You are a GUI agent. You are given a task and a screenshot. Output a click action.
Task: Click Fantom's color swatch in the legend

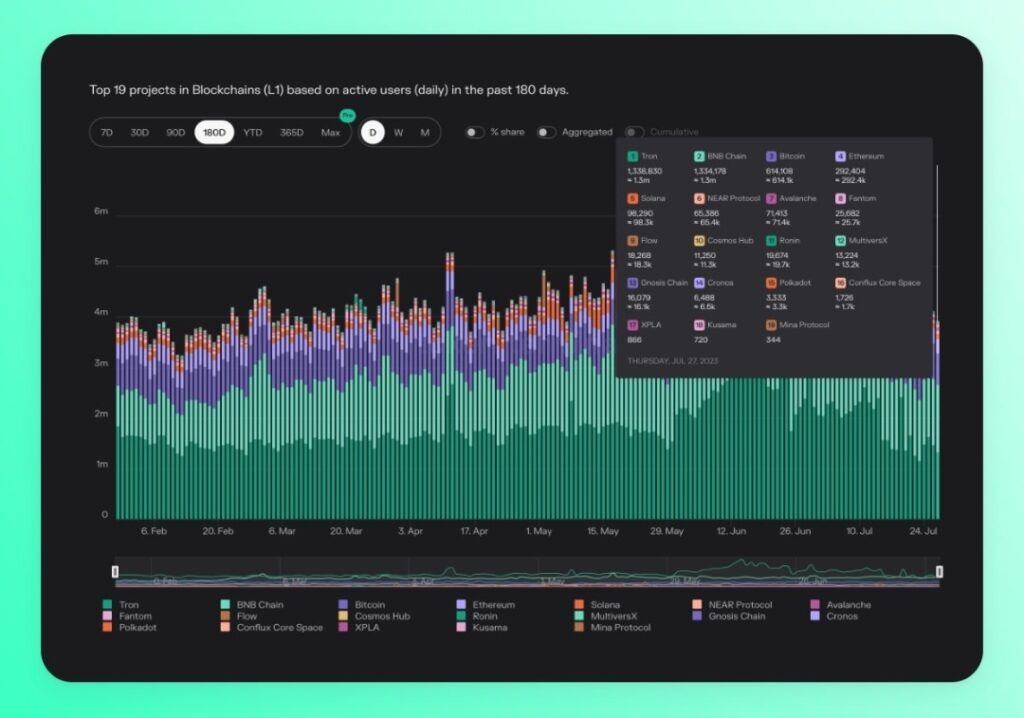click(x=107, y=615)
